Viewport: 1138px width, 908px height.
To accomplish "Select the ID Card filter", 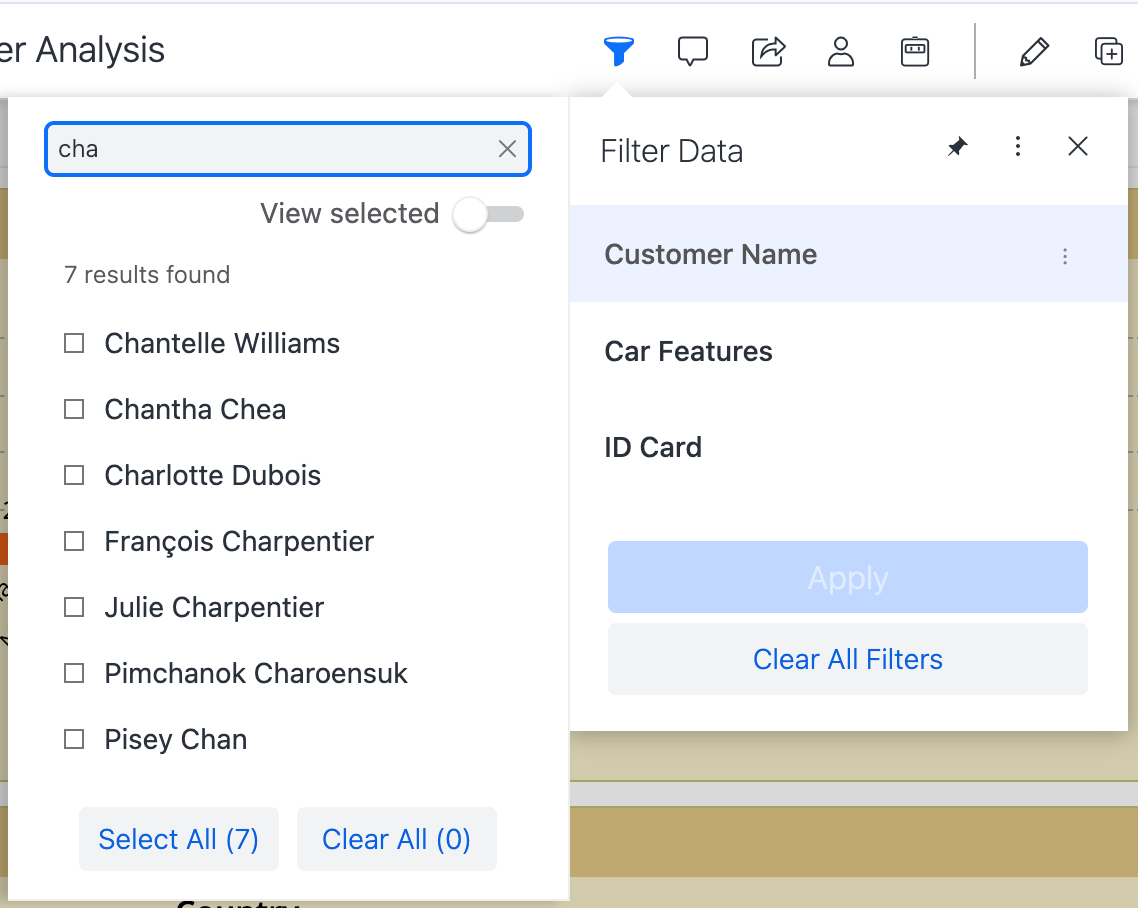I will [653, 447].
